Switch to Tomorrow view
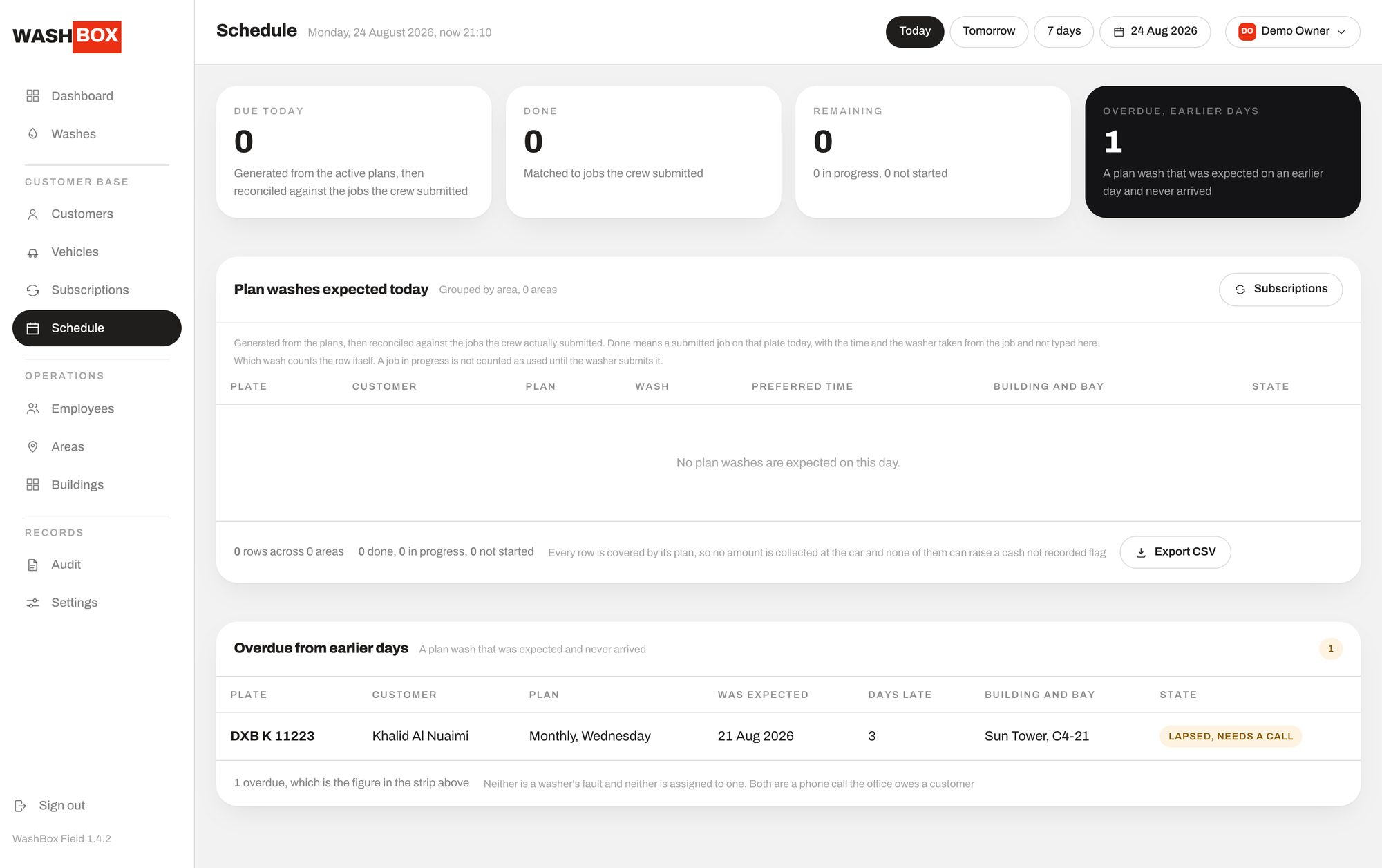The height and width of the screenshot is (868, 1382). point(988,32)
